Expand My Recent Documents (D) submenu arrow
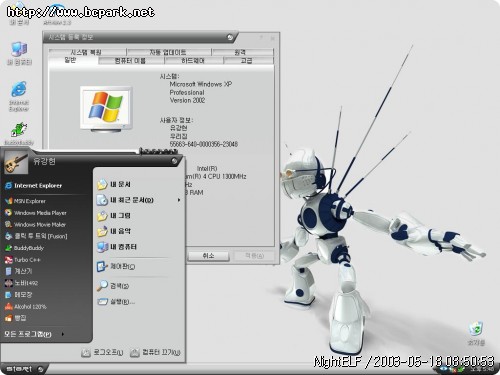The image size is (500, 375). pos(179,200)
